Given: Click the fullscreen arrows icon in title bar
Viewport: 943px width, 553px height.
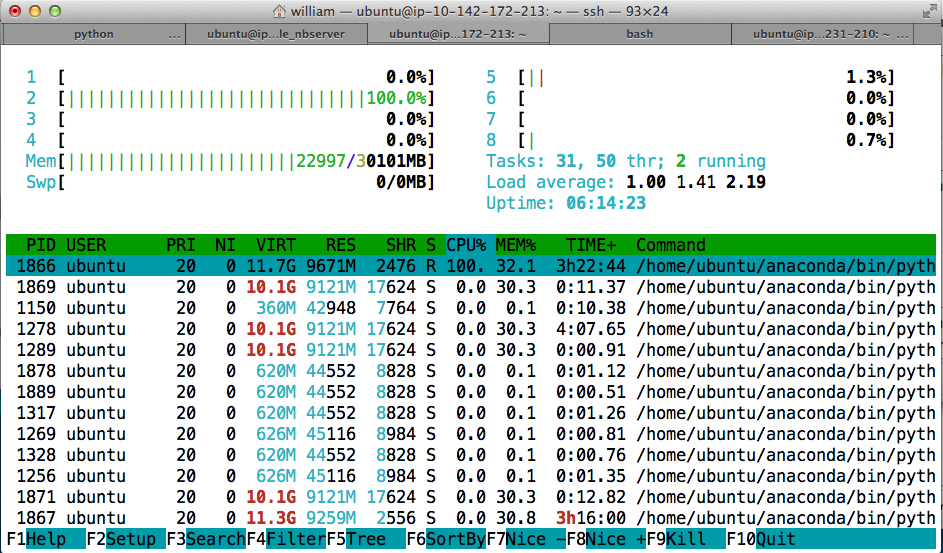Looking at the screenshot, I should pos(929,11).
